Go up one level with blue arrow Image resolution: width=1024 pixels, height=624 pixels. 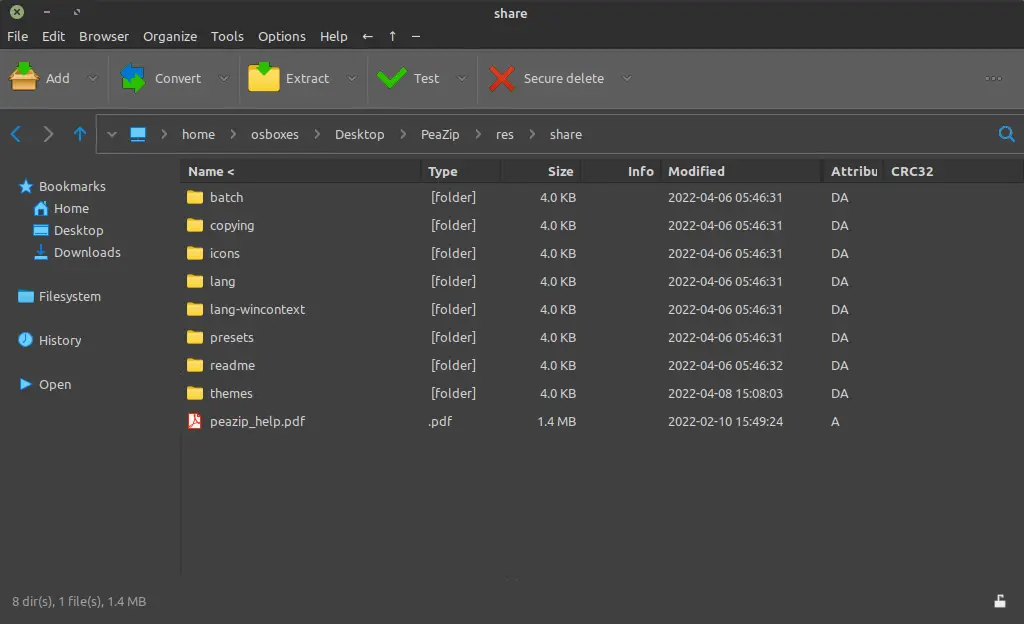coord(80,134)
